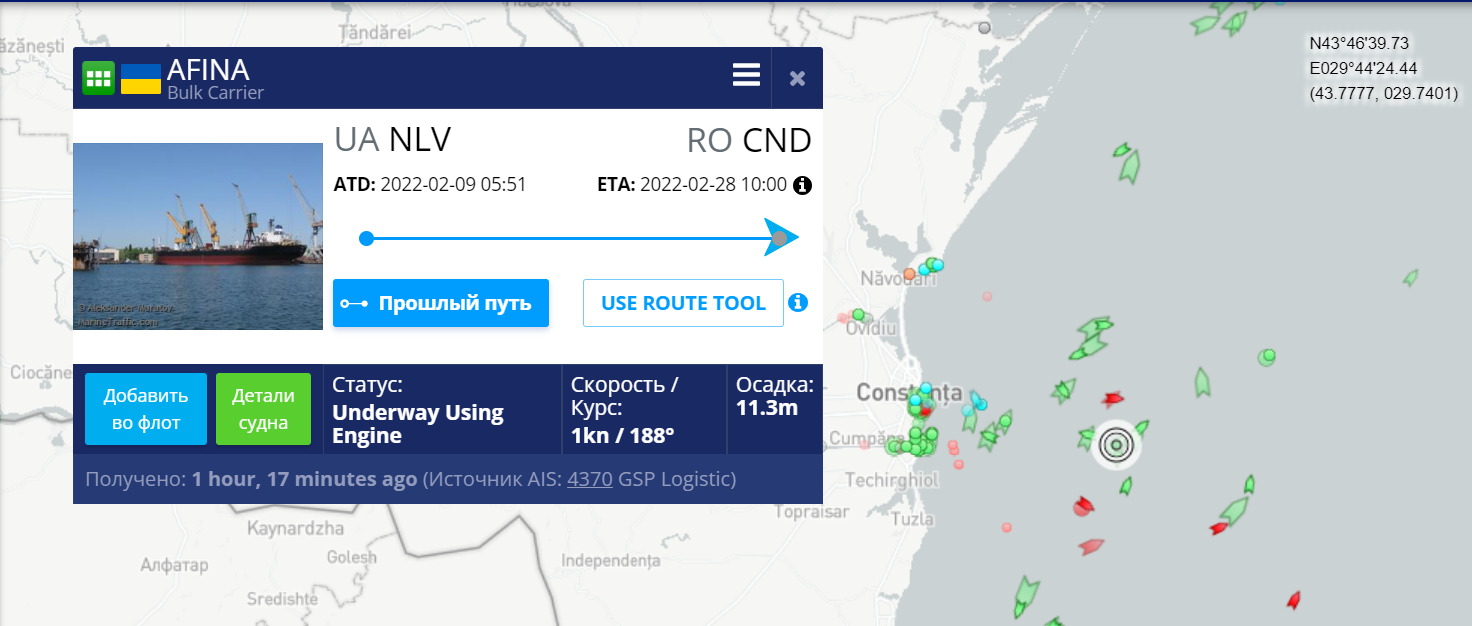Open the AFINA ship photo thumbnail
1472x626 pixels.
[x=198, y=236]
